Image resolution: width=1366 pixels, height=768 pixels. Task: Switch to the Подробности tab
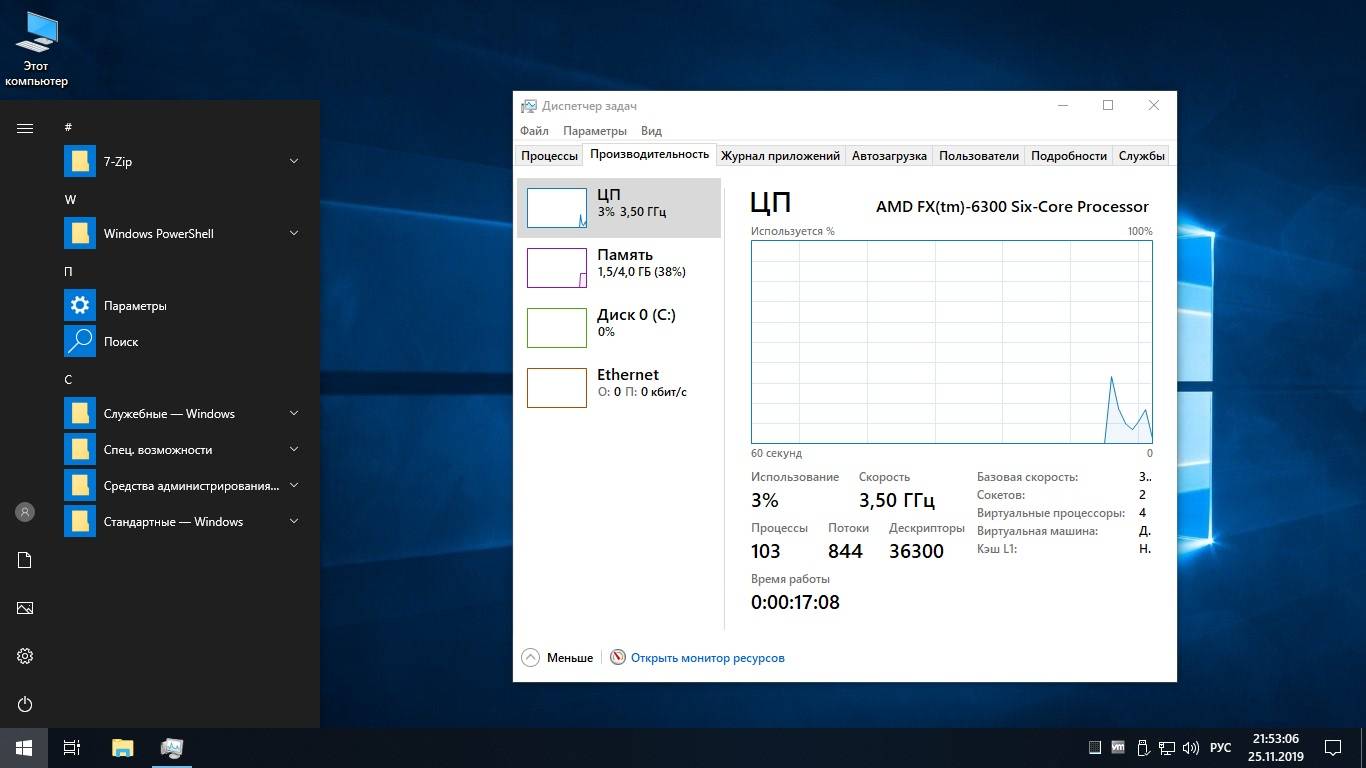(x=1069, y=156)
